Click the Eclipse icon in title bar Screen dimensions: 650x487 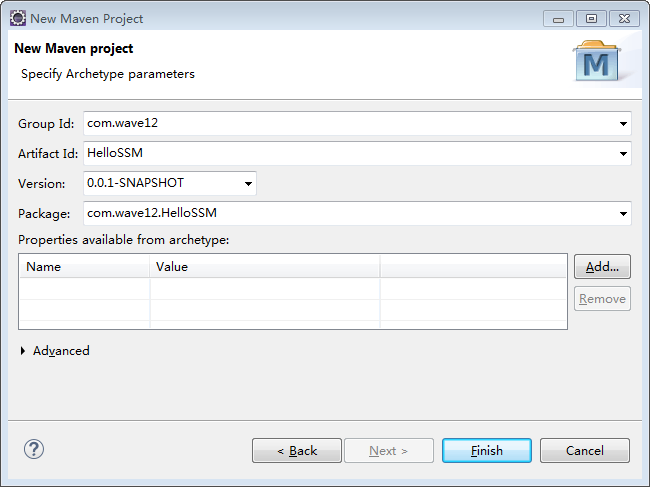click(17, 18)
